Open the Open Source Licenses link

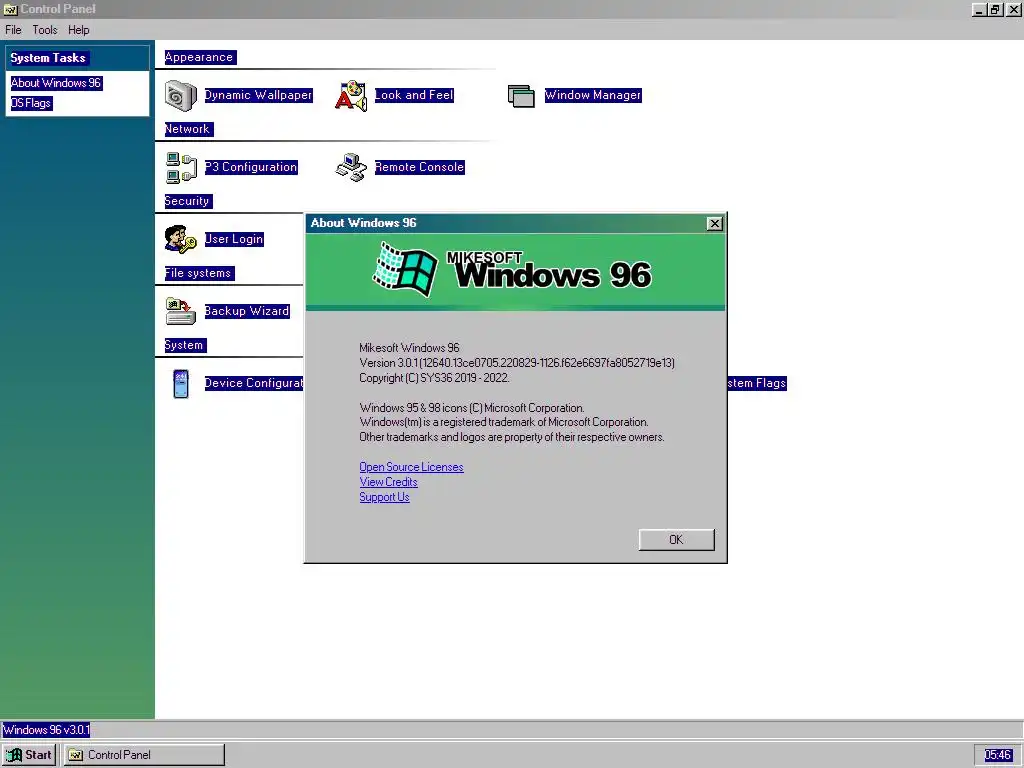click(411, 467)
